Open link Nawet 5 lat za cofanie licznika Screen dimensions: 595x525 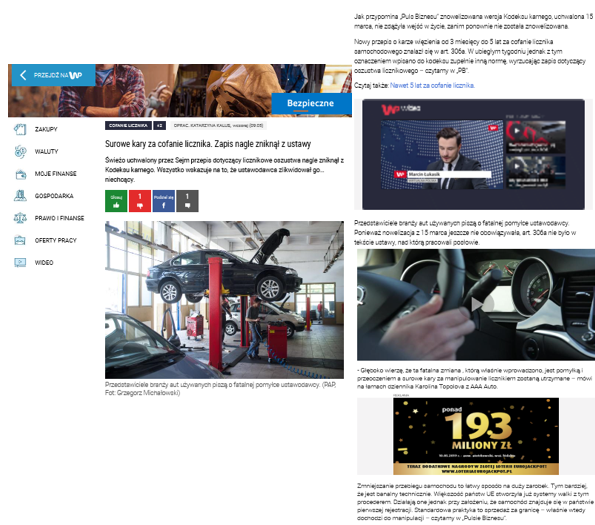[432, 85]
